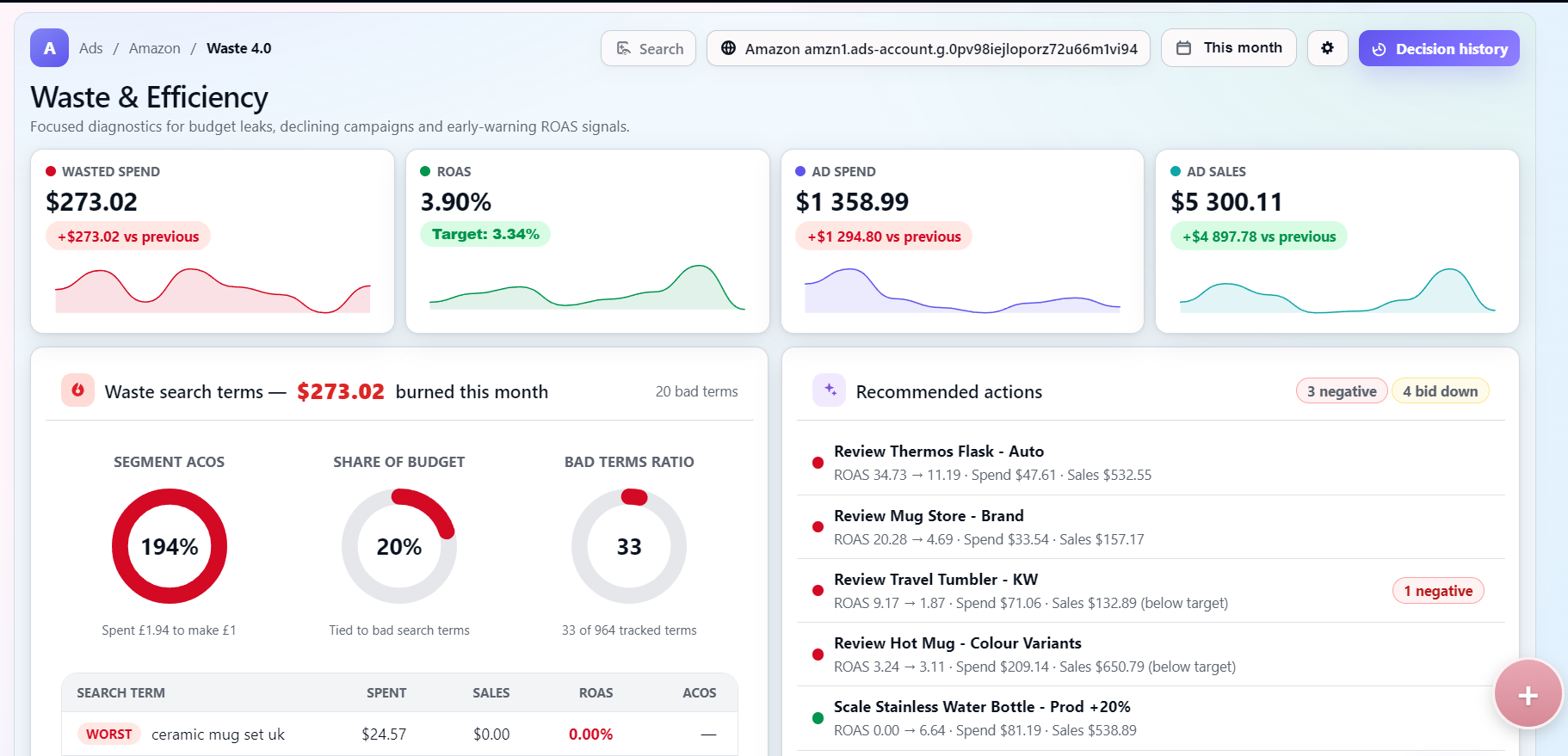Open Review Thermos Flask - Auto action
This screenshot has height=756, width=1568.
coord(1151,463)
